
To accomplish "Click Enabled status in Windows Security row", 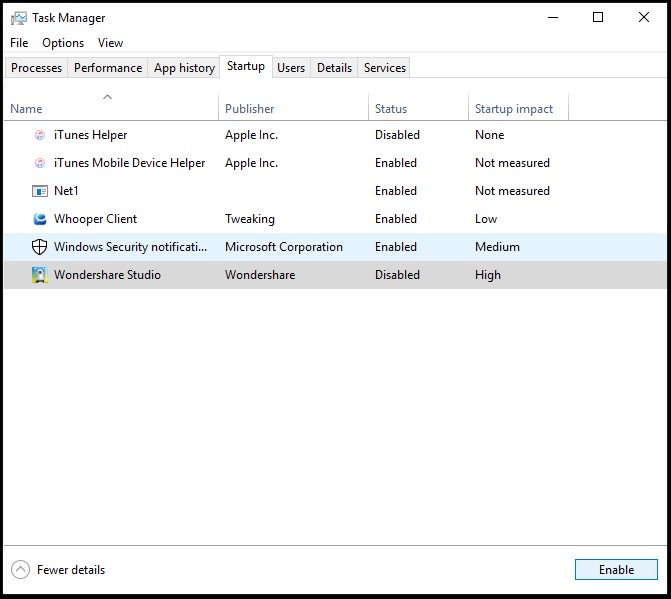I will (x=396, y=247).
